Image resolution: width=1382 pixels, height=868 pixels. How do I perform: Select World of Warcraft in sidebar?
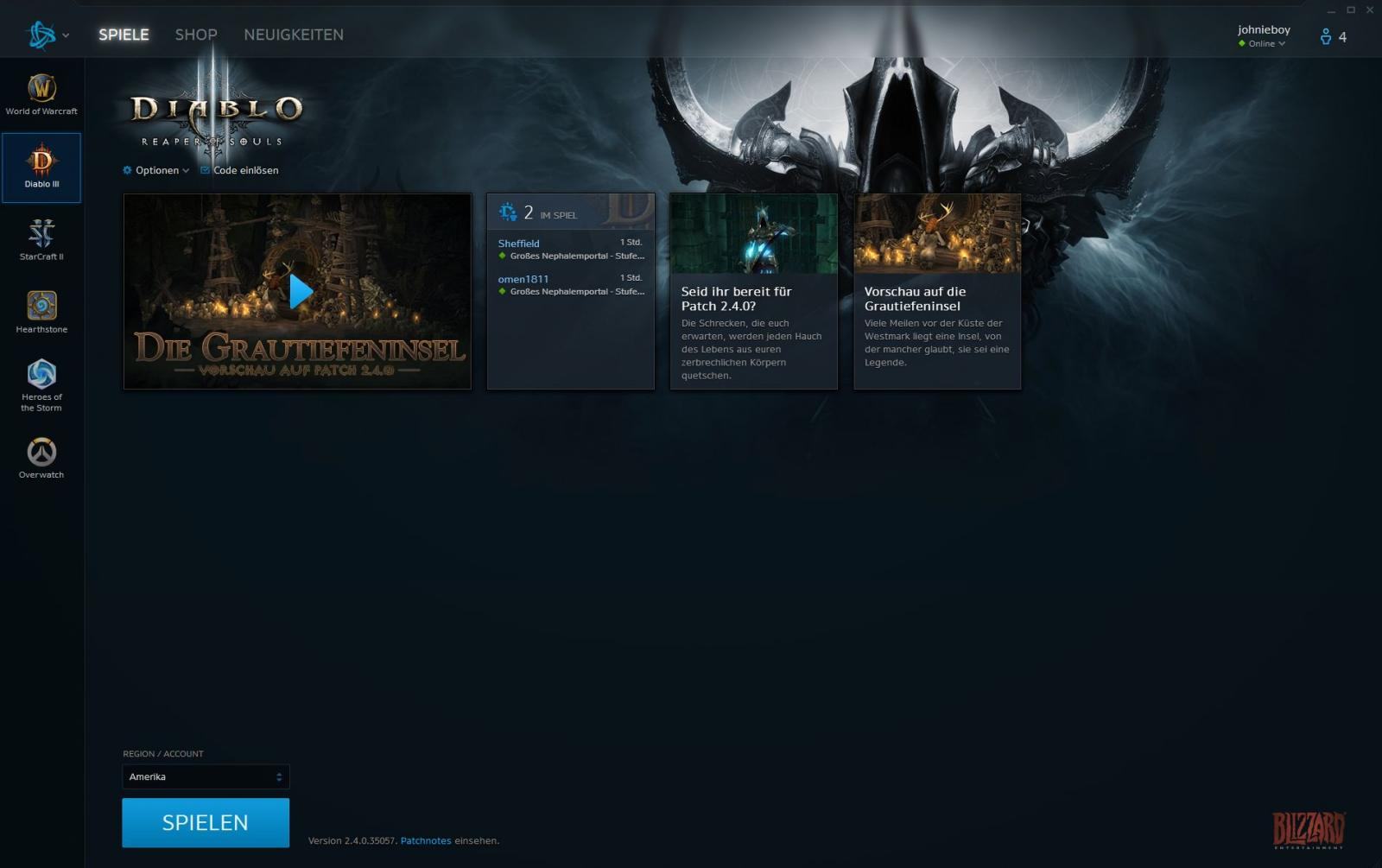[41, 94]
